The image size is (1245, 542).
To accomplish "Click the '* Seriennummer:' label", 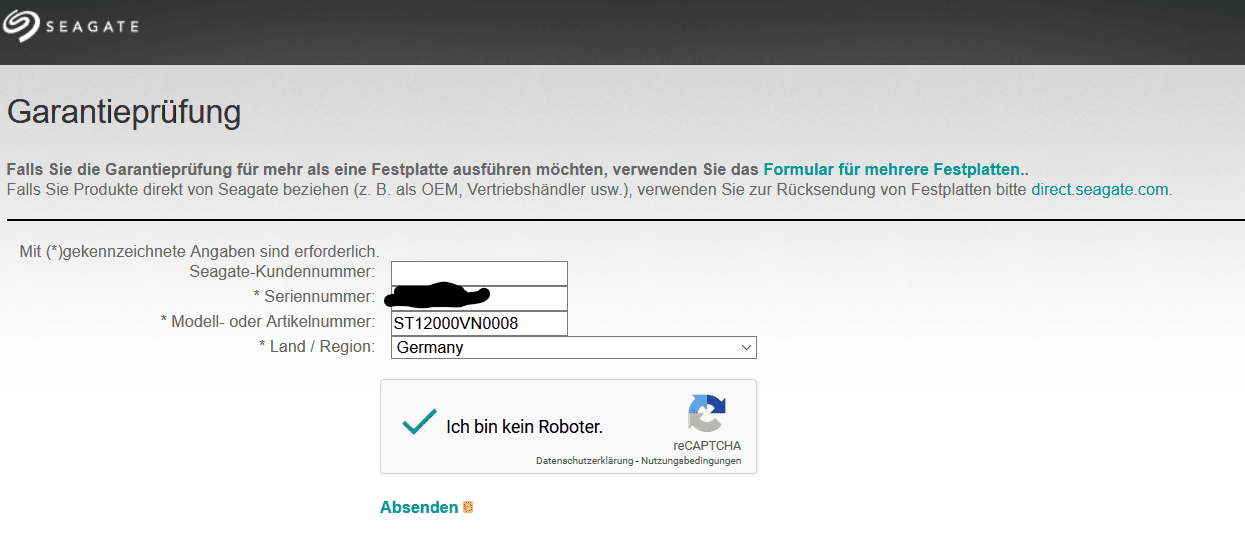I will point(314,297).
